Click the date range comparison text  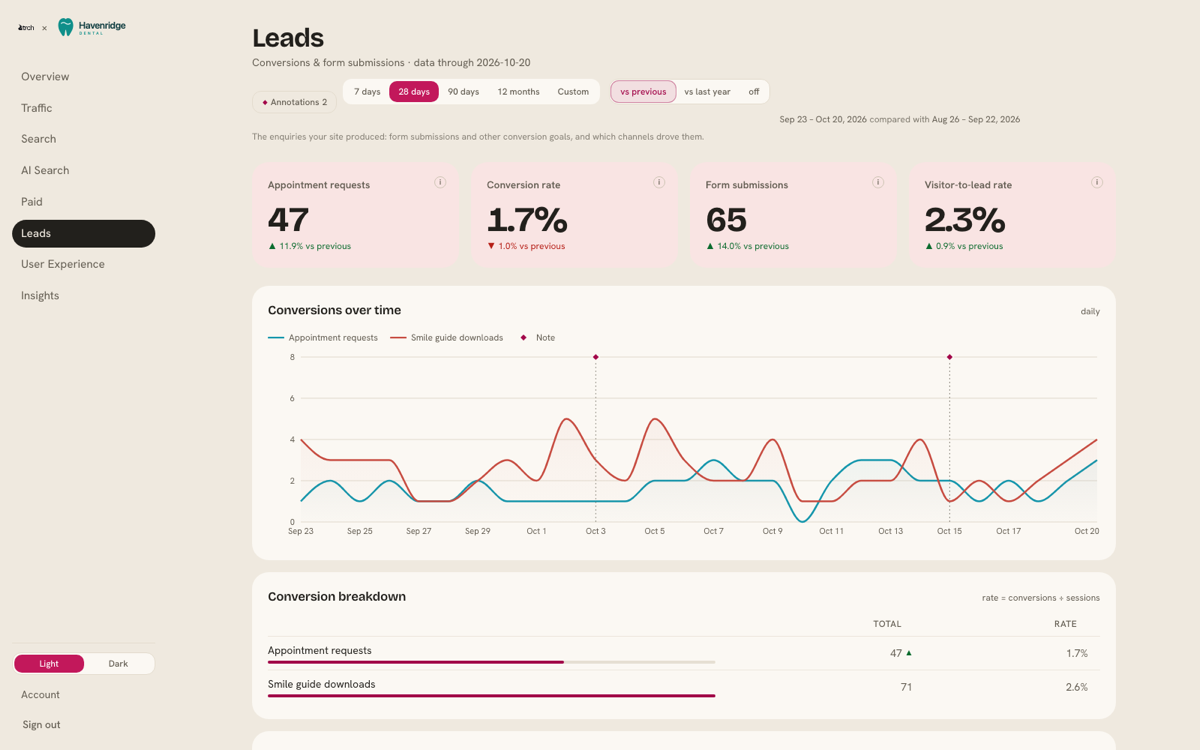pos(900,120)
